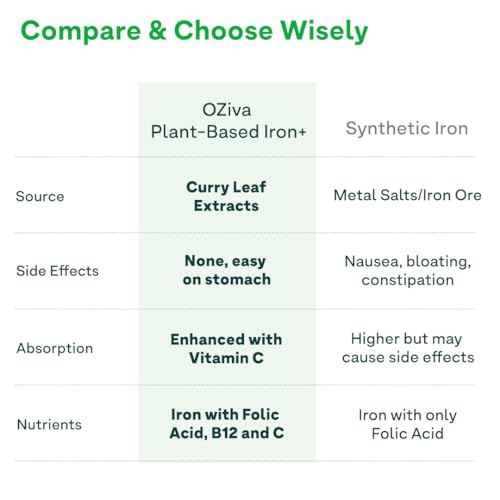Click the word "Wisely" in the title

tap(324, 32)
